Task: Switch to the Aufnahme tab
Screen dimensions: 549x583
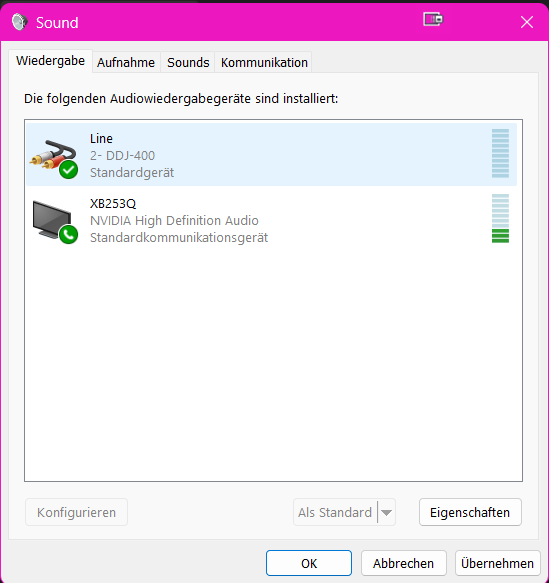Action: click(x=126, y=62)
